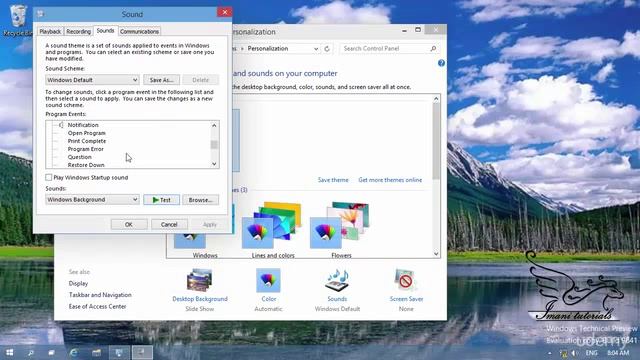640x360 pixels.
Task: Click volume speaker icon in system tray
Action: [574, 353]
